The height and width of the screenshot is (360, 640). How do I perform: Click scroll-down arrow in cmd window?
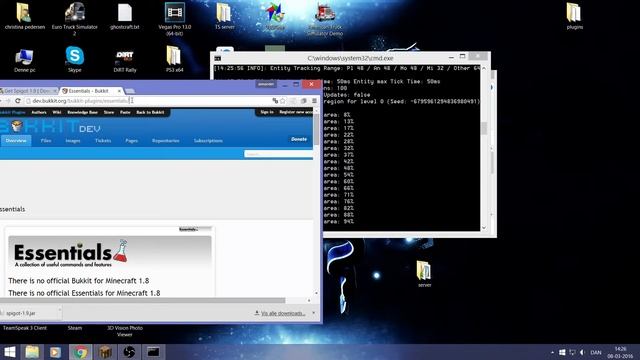pos(484,228)
